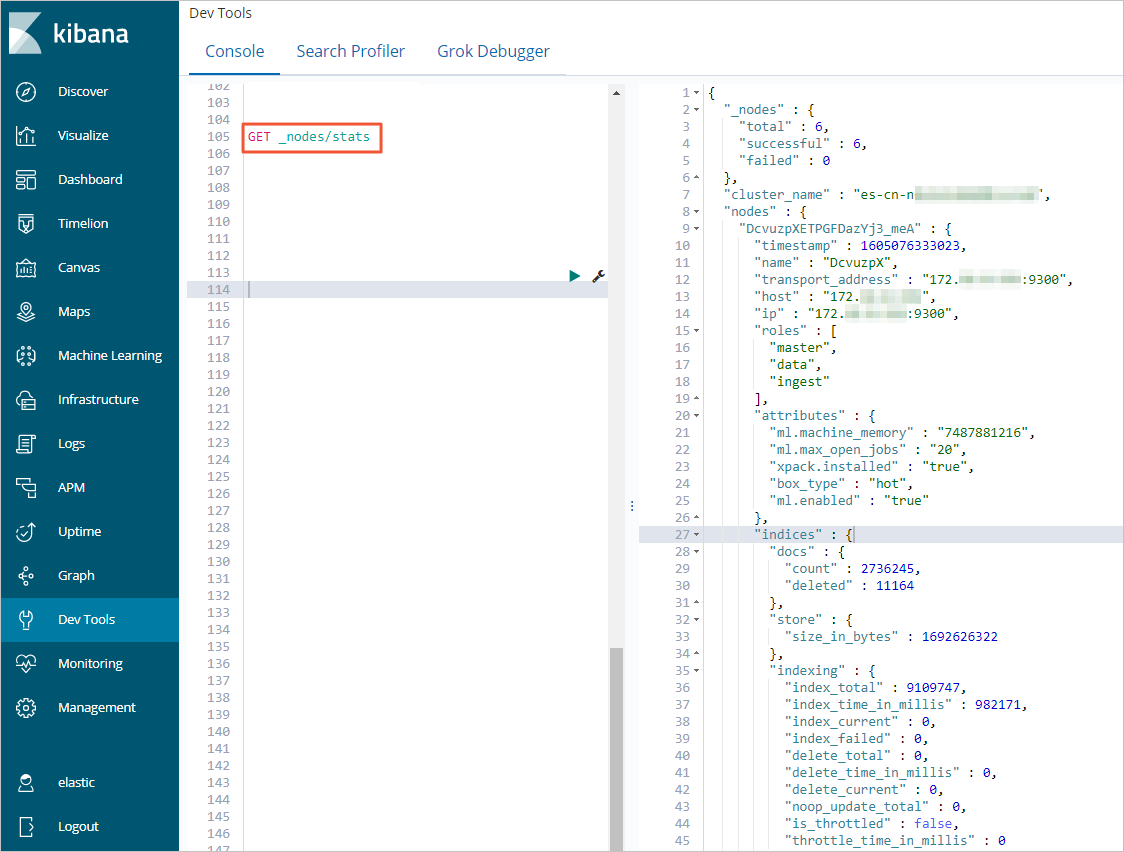Open Logs icon in sidebar
Screen dimensions: 1124x852
click(x=26, y=444)
